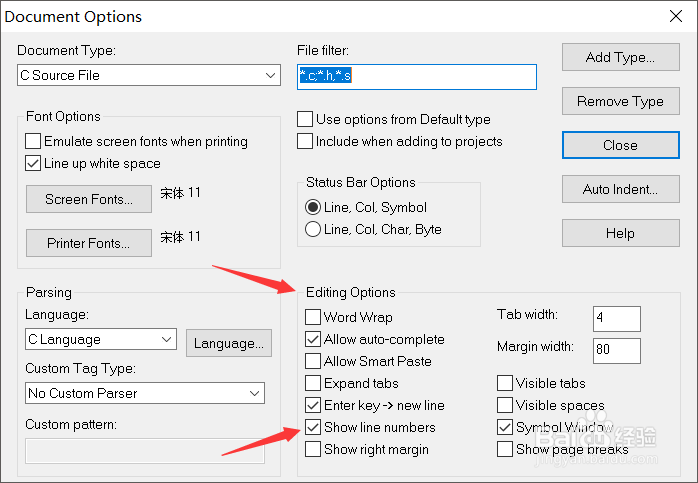698x483 pixels.
Task: Open the Custom Tag Type dropdown
Action: (254, 394)
